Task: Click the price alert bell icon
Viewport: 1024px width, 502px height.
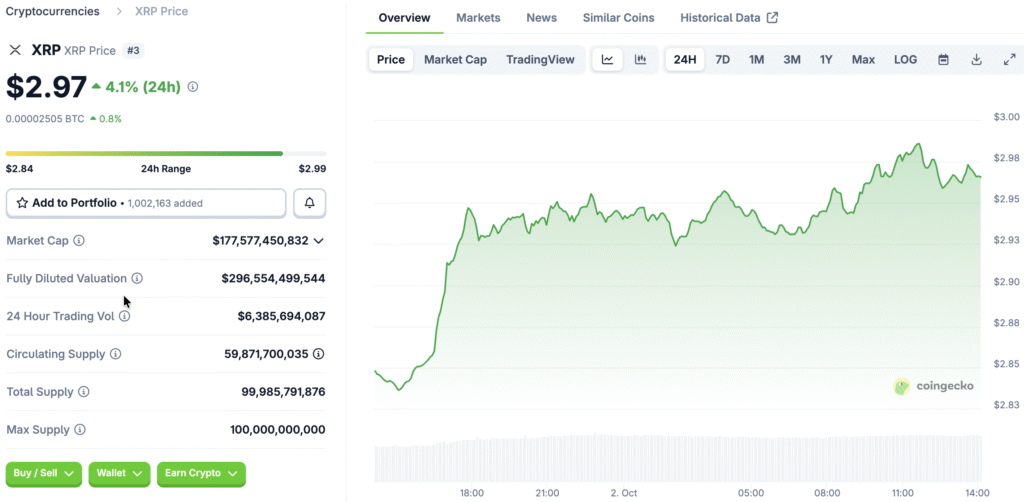Action: coord(309,203)
